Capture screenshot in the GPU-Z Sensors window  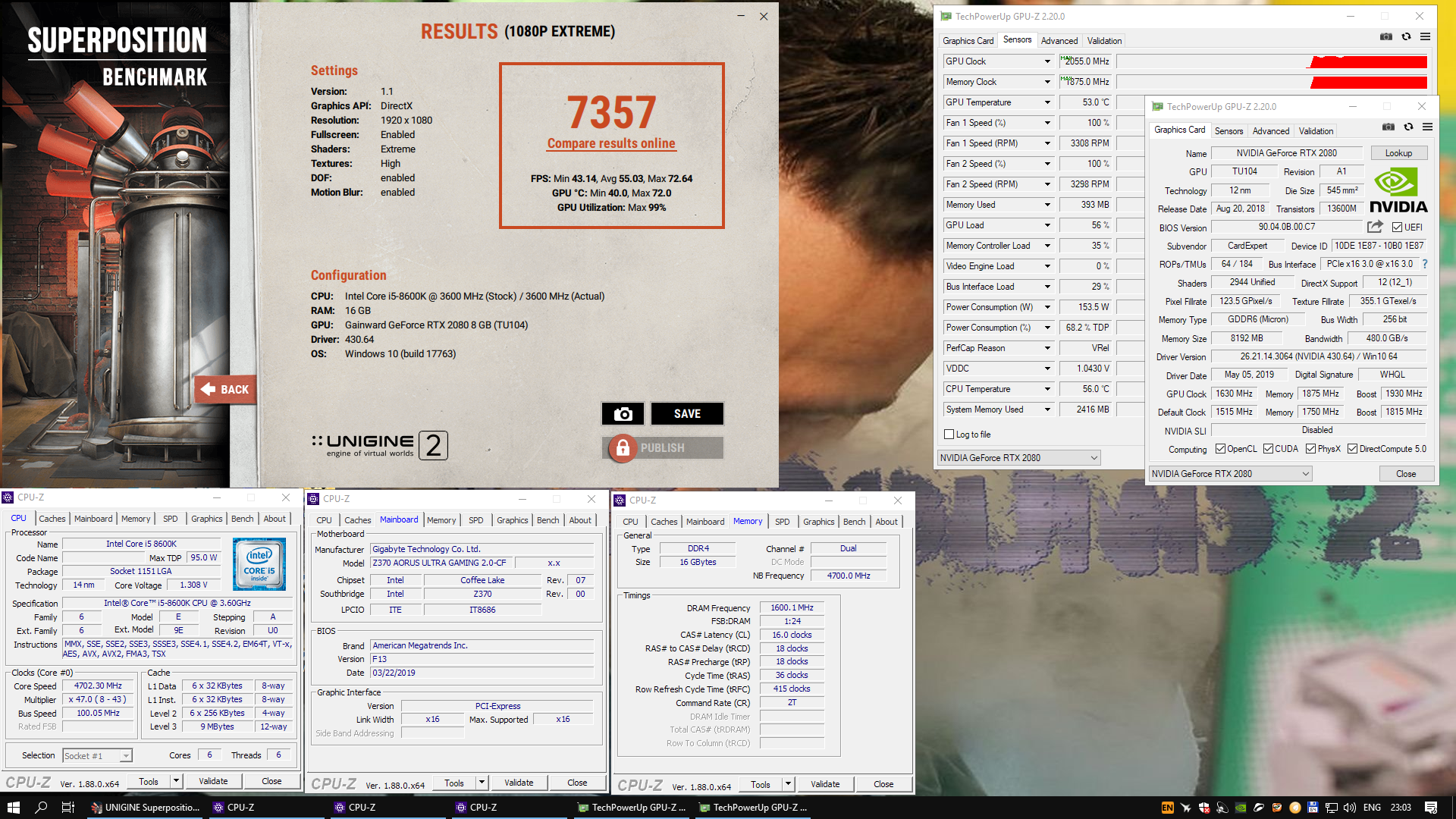click(1386, 37)
